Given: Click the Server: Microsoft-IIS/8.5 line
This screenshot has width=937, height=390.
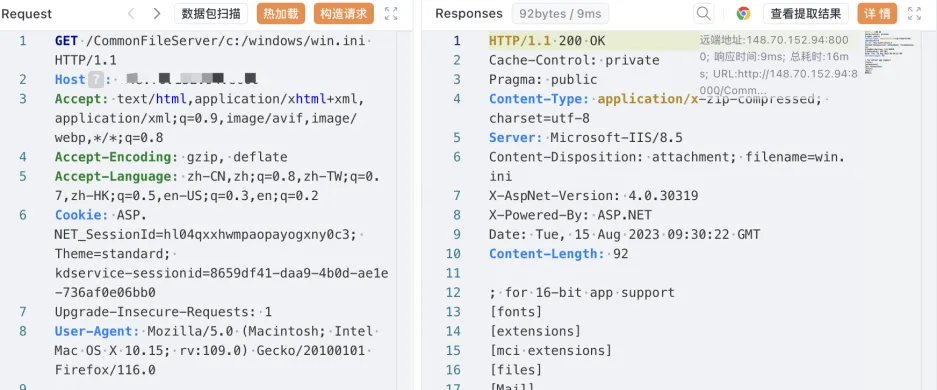Looking at the screenshot, I should [x=586, y=138].
